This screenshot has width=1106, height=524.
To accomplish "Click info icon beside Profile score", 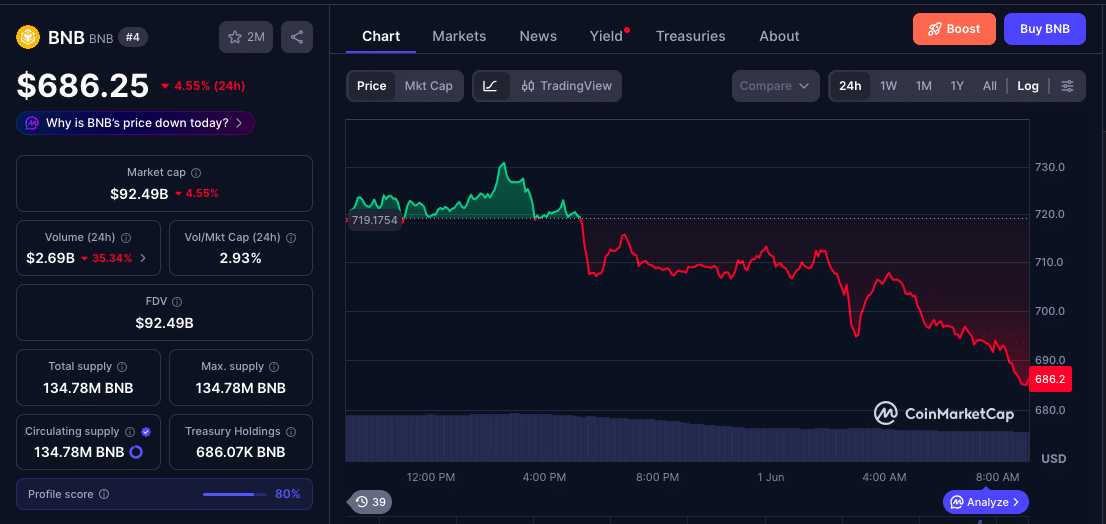I will click(x=104, y=494).
